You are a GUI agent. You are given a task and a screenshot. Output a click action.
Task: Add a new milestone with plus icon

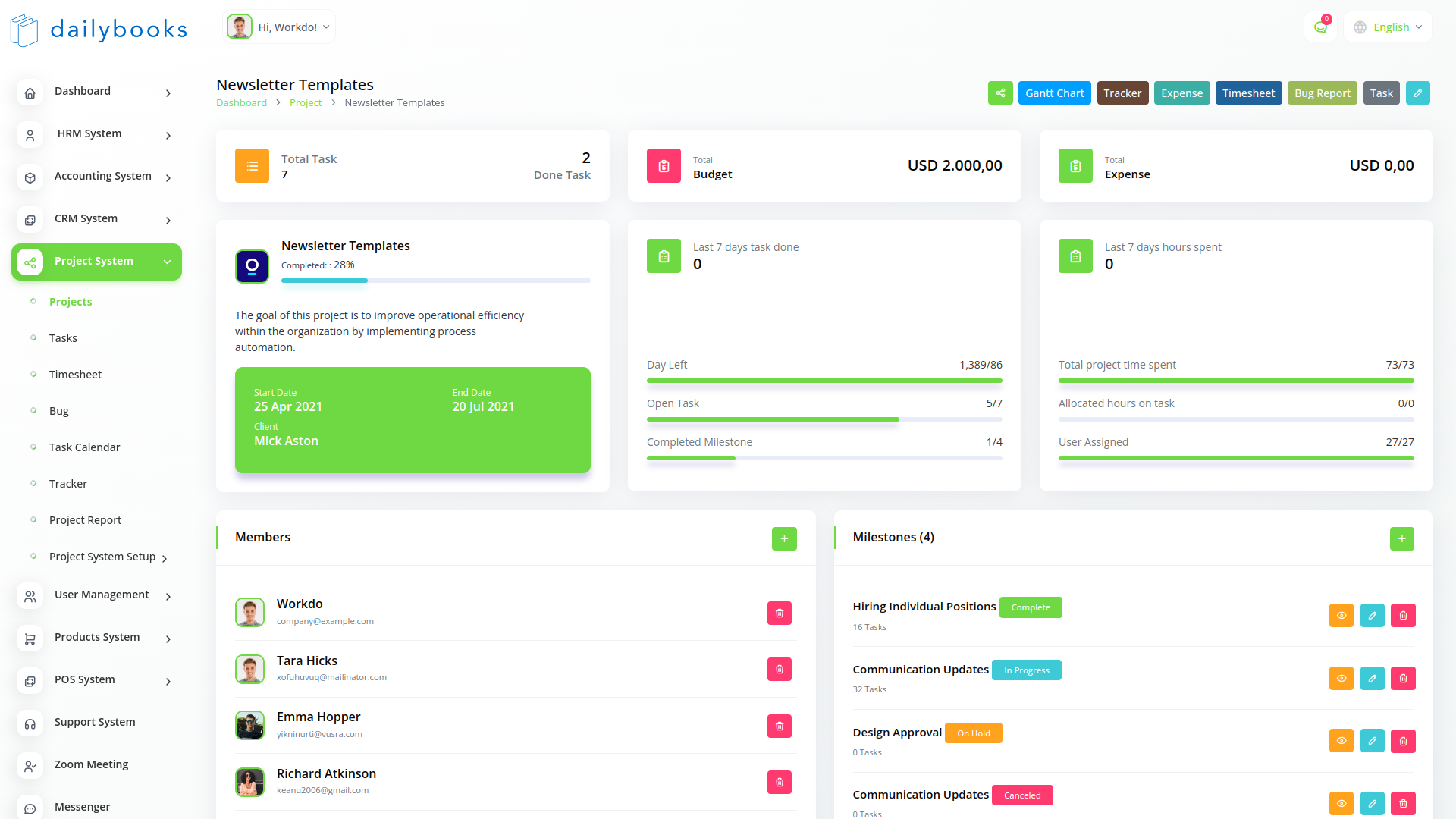tap(1401, 538)
